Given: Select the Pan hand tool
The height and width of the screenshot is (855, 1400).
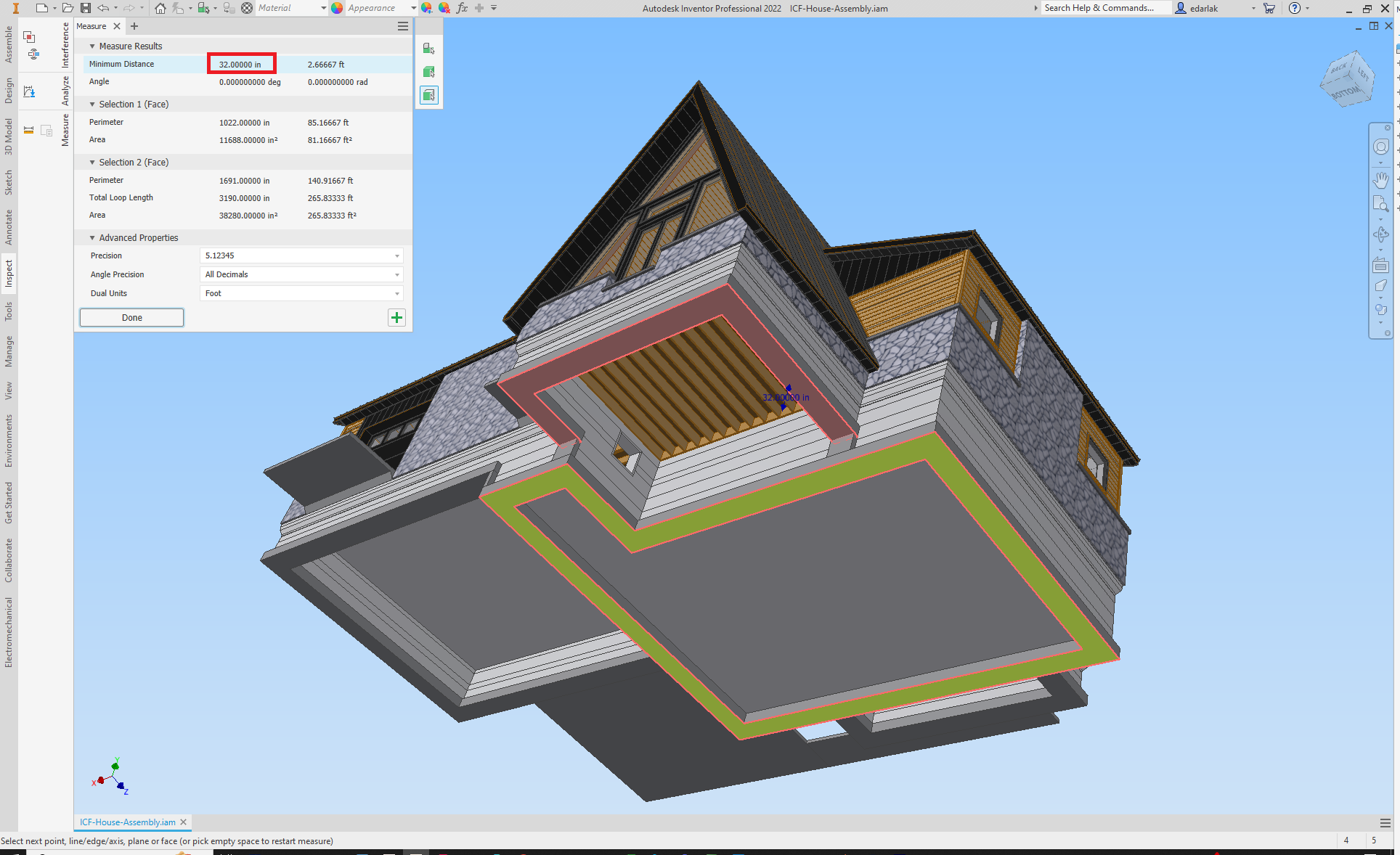Looking at the screenshot, I should (x=1380, y=179).
